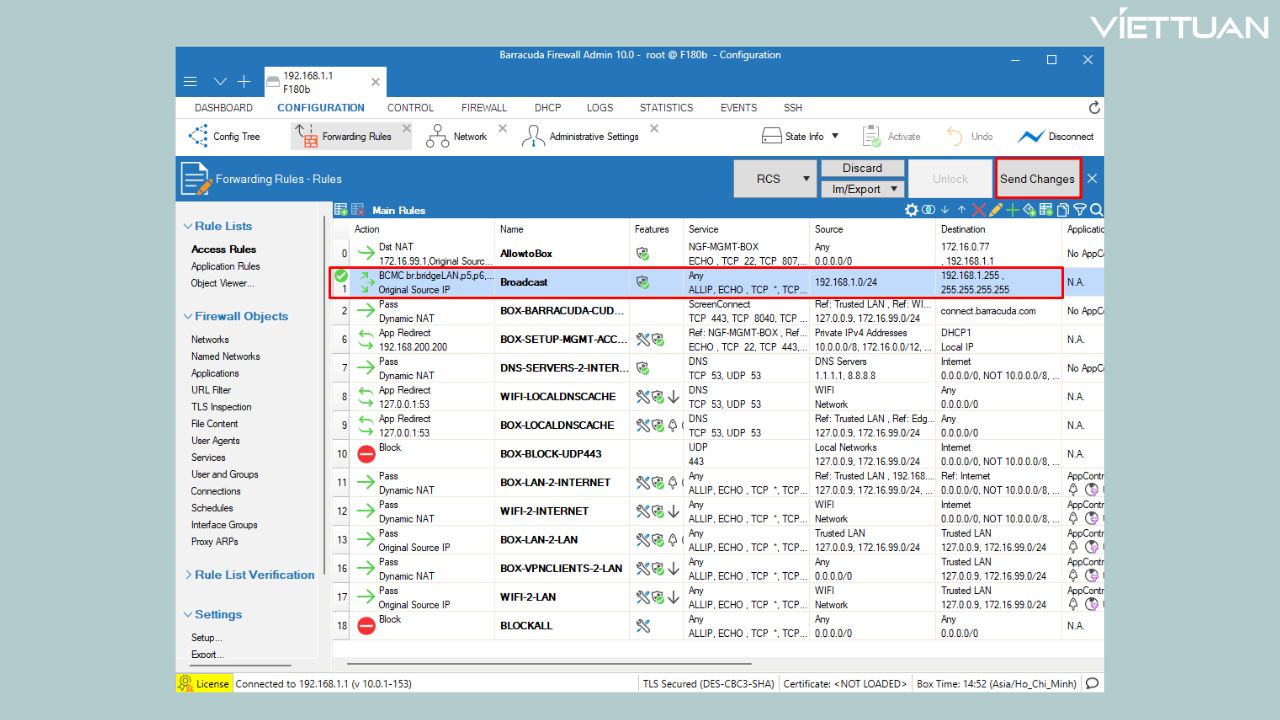The width and height of the screenshot is (1280, 720).
Task: Click the refresh icon at the top right
Action: pos(1094,108)
